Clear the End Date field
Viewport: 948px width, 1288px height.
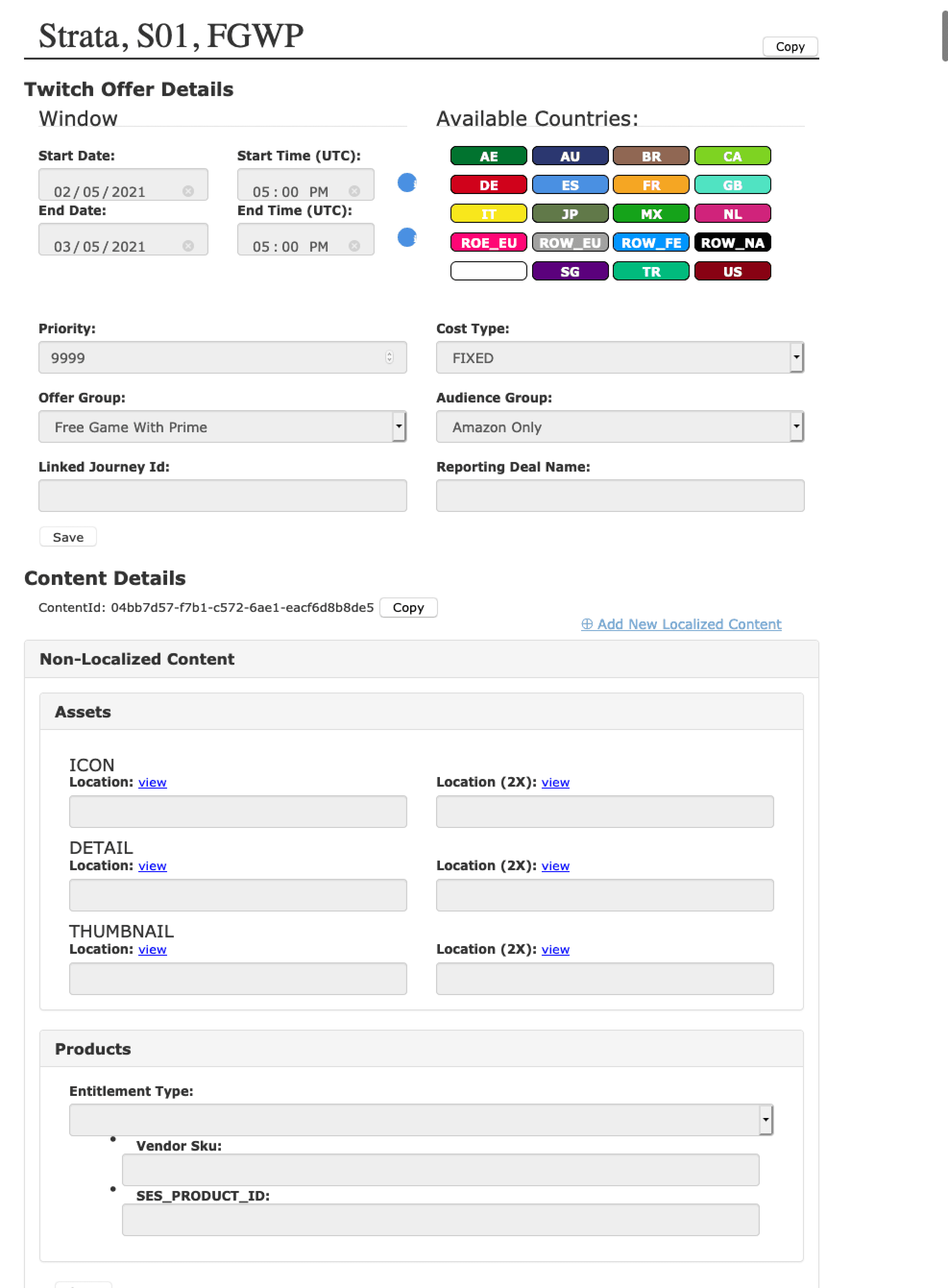pyautogui.click(x=188, y=245)
